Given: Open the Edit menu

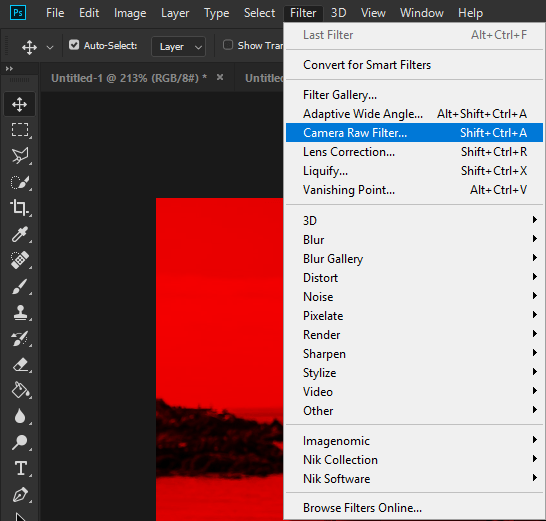Looking at the screenshot, I should coord(89,13).
